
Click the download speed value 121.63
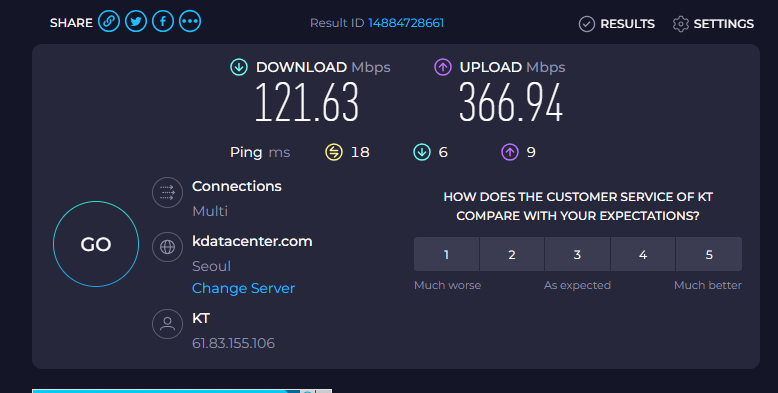(307, 102)
